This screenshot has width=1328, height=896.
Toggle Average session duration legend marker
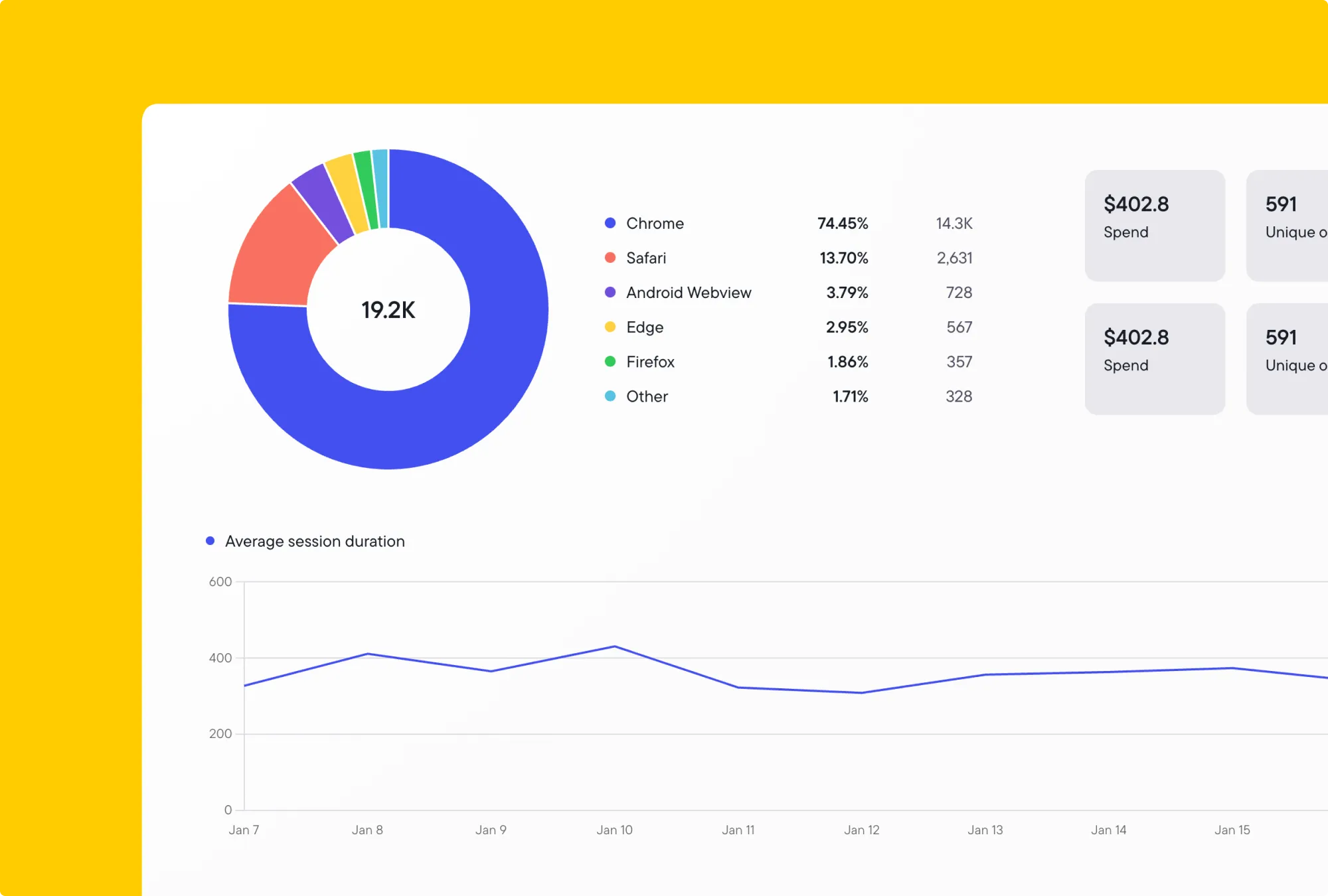[x=210, y=541]
